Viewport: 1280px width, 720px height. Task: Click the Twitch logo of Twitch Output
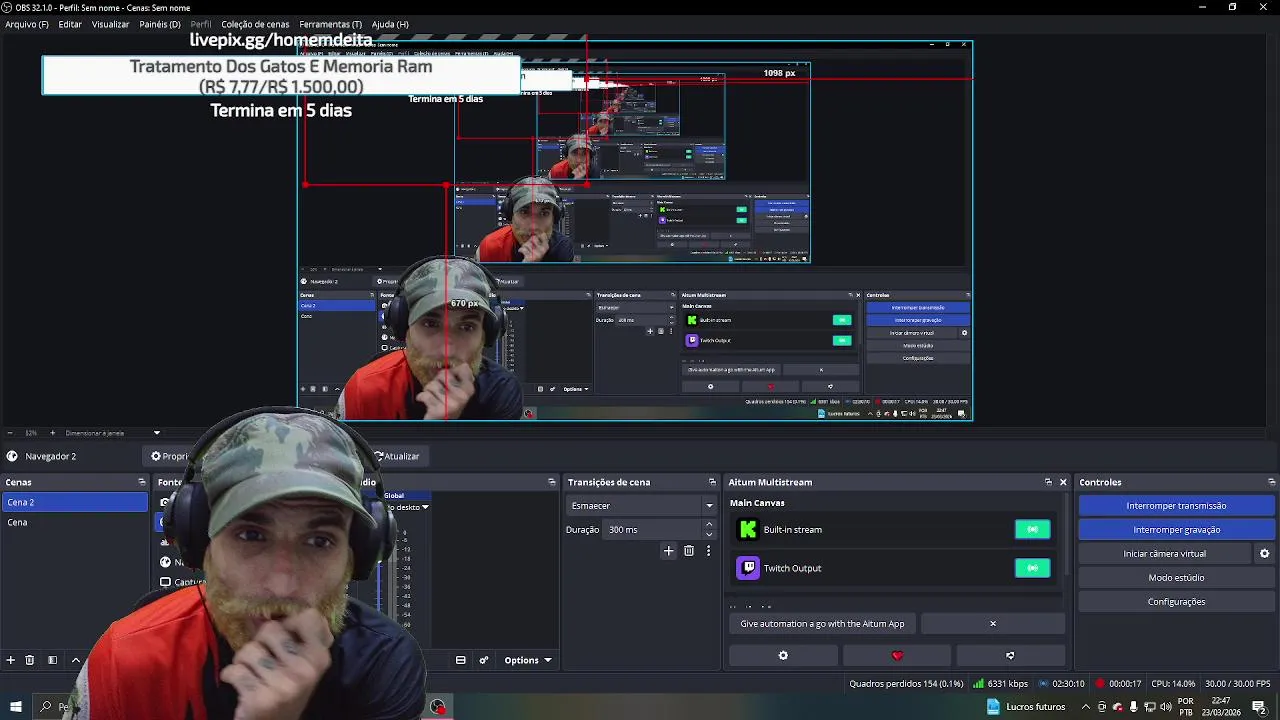(x=748, y=568)
